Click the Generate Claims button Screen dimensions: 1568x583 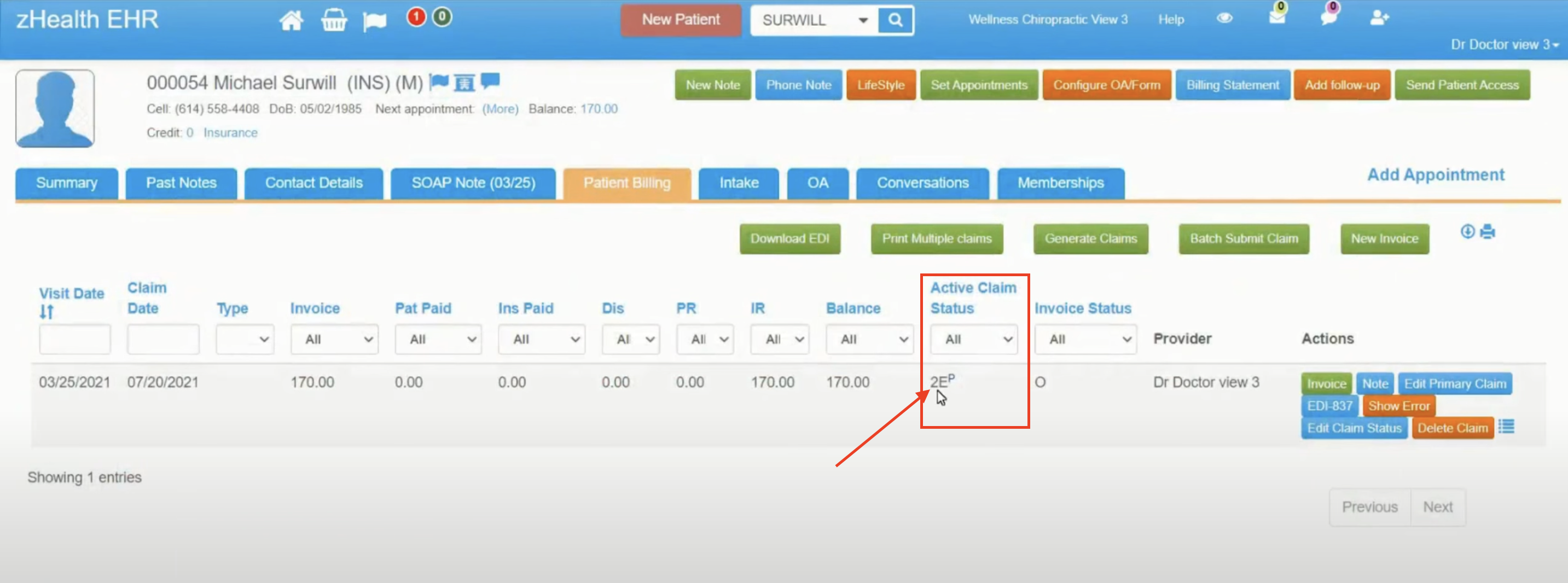tap(1090, 238)
